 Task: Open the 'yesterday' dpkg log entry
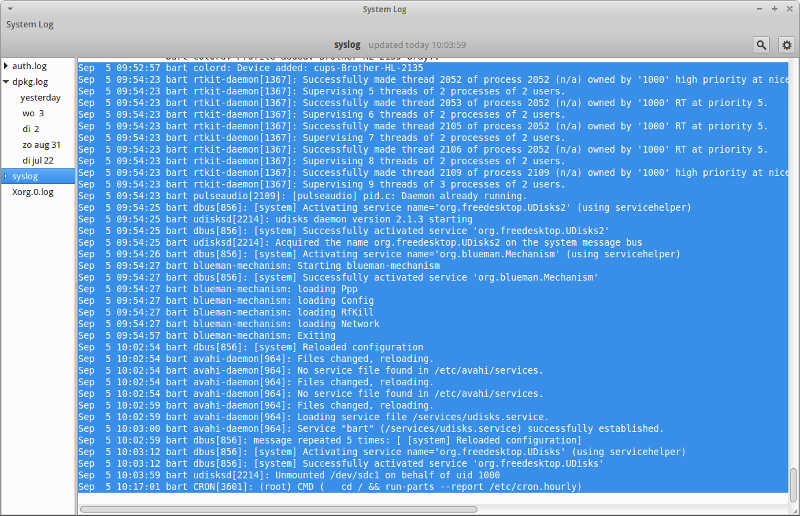[40, 97]
